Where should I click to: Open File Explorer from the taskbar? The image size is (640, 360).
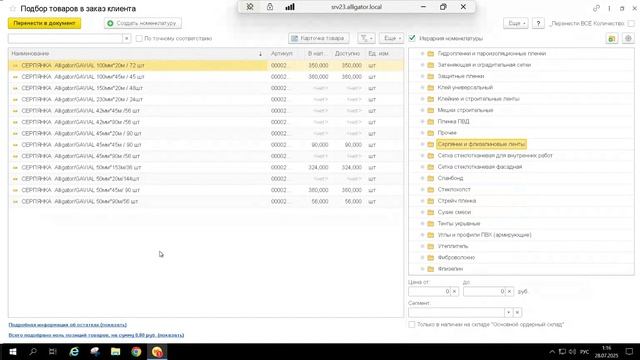point(116,352)
